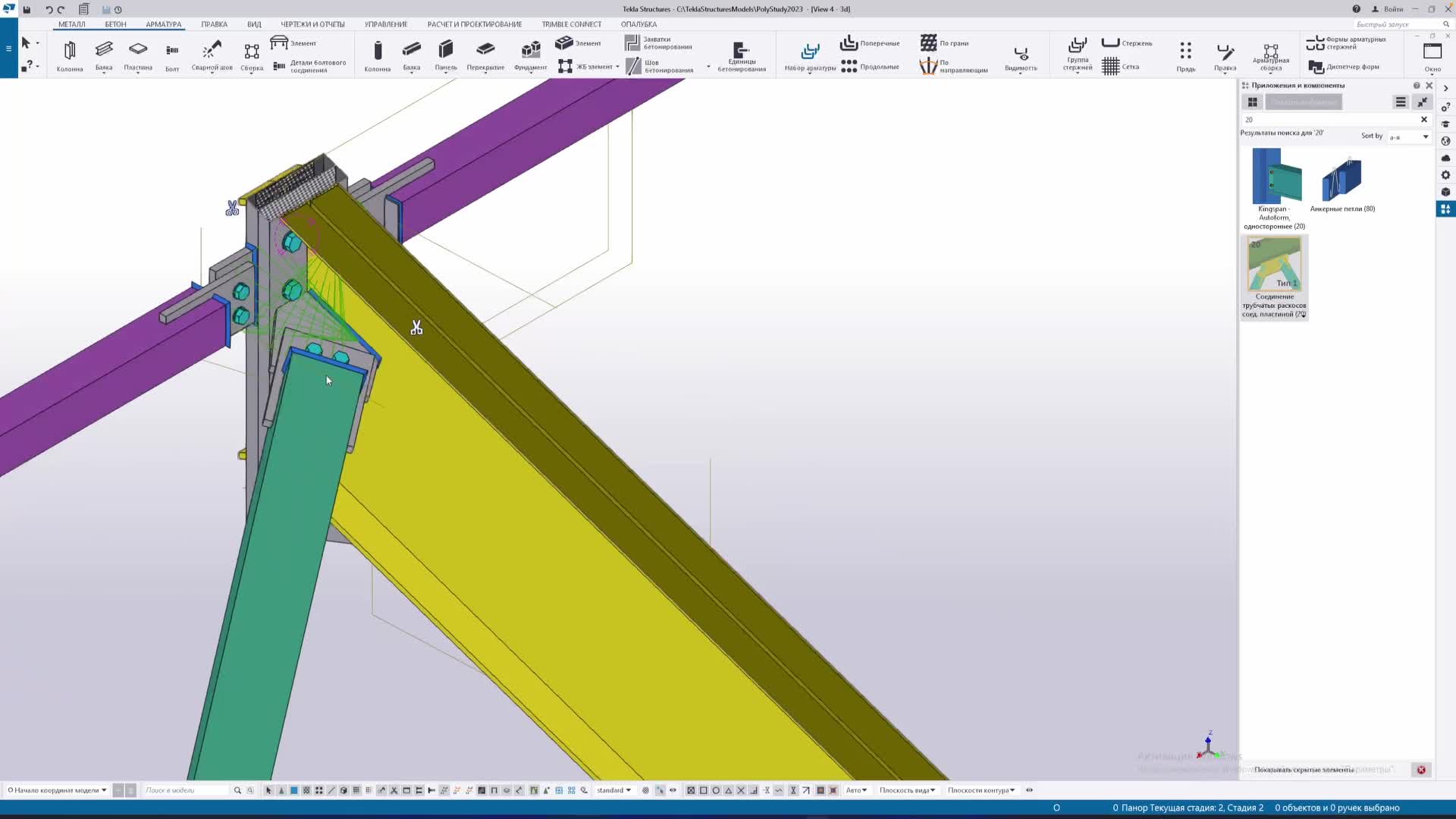Expand the ЖБ элемент dropdown arrow

click(x=617, y=67)
